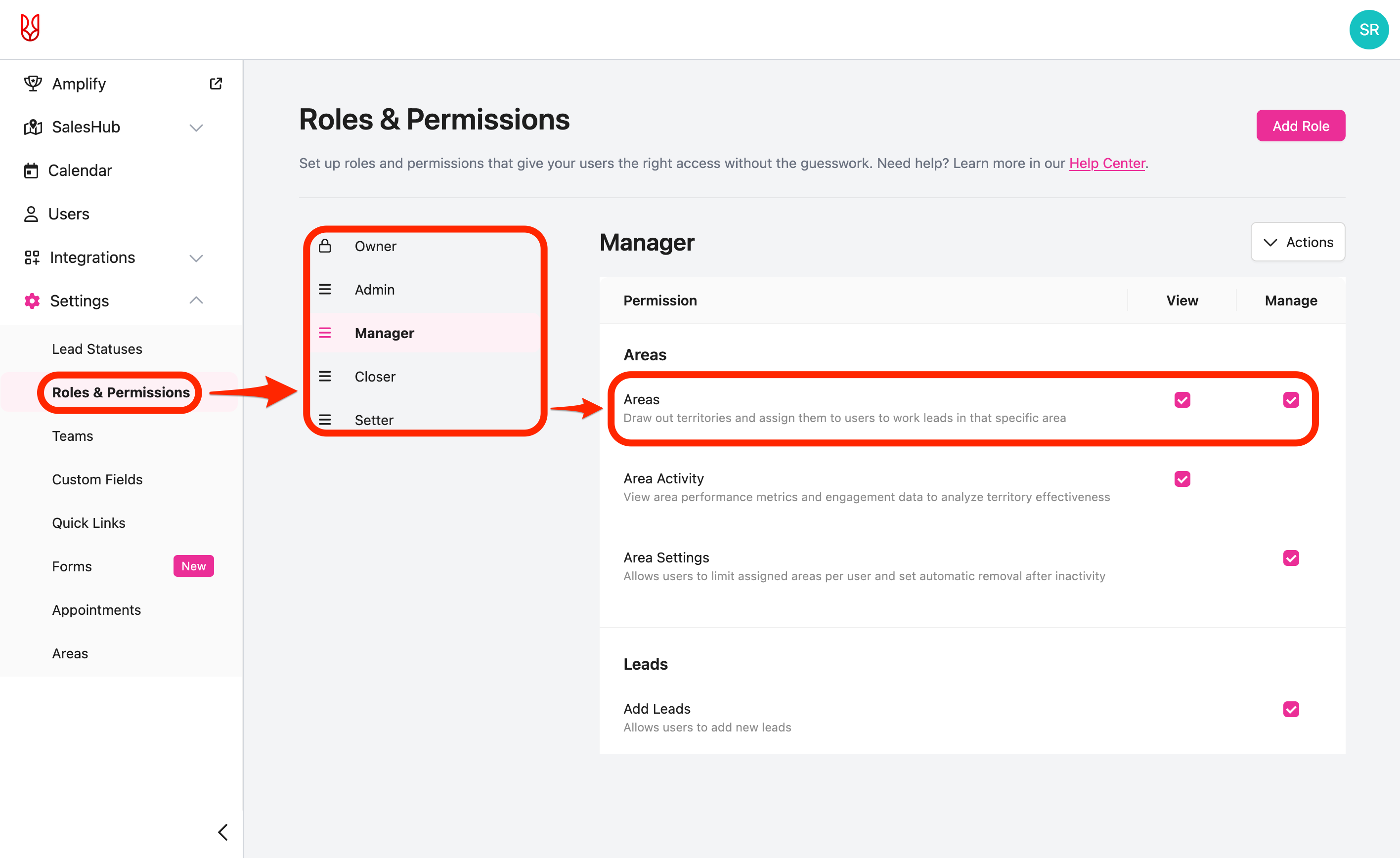Click the red fox logo icon
The height and width of the screenshot is (858, 1400).
[x=30, y=28]
